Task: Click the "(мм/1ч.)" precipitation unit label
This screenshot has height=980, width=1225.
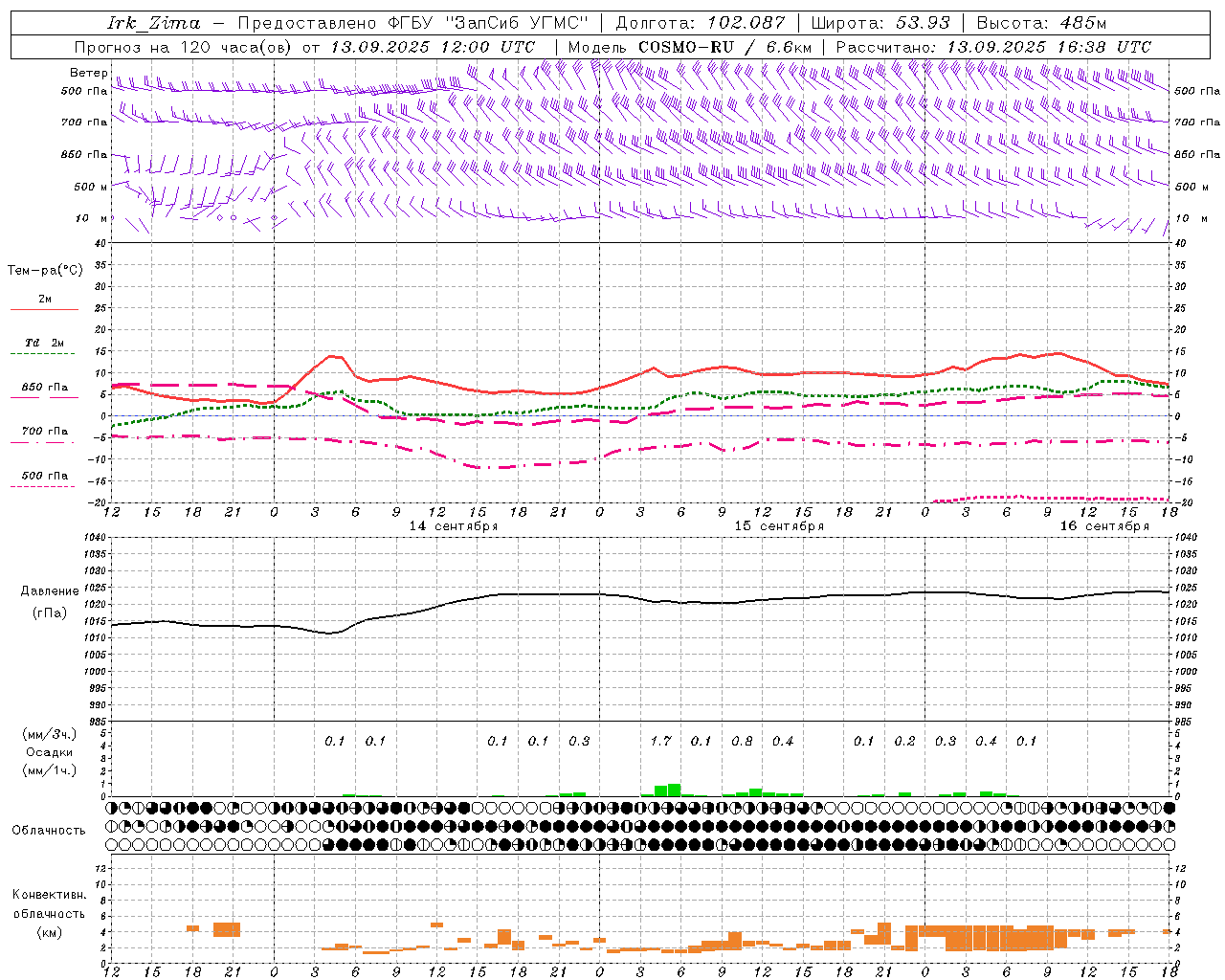Action: click(x=49, y=770)
